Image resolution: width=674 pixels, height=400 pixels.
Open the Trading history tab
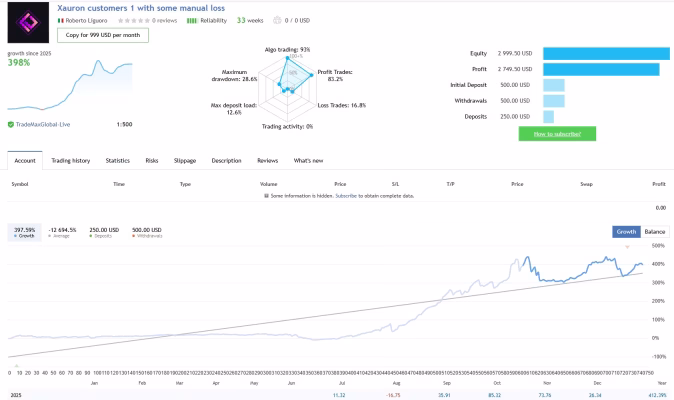click(71, 161)
